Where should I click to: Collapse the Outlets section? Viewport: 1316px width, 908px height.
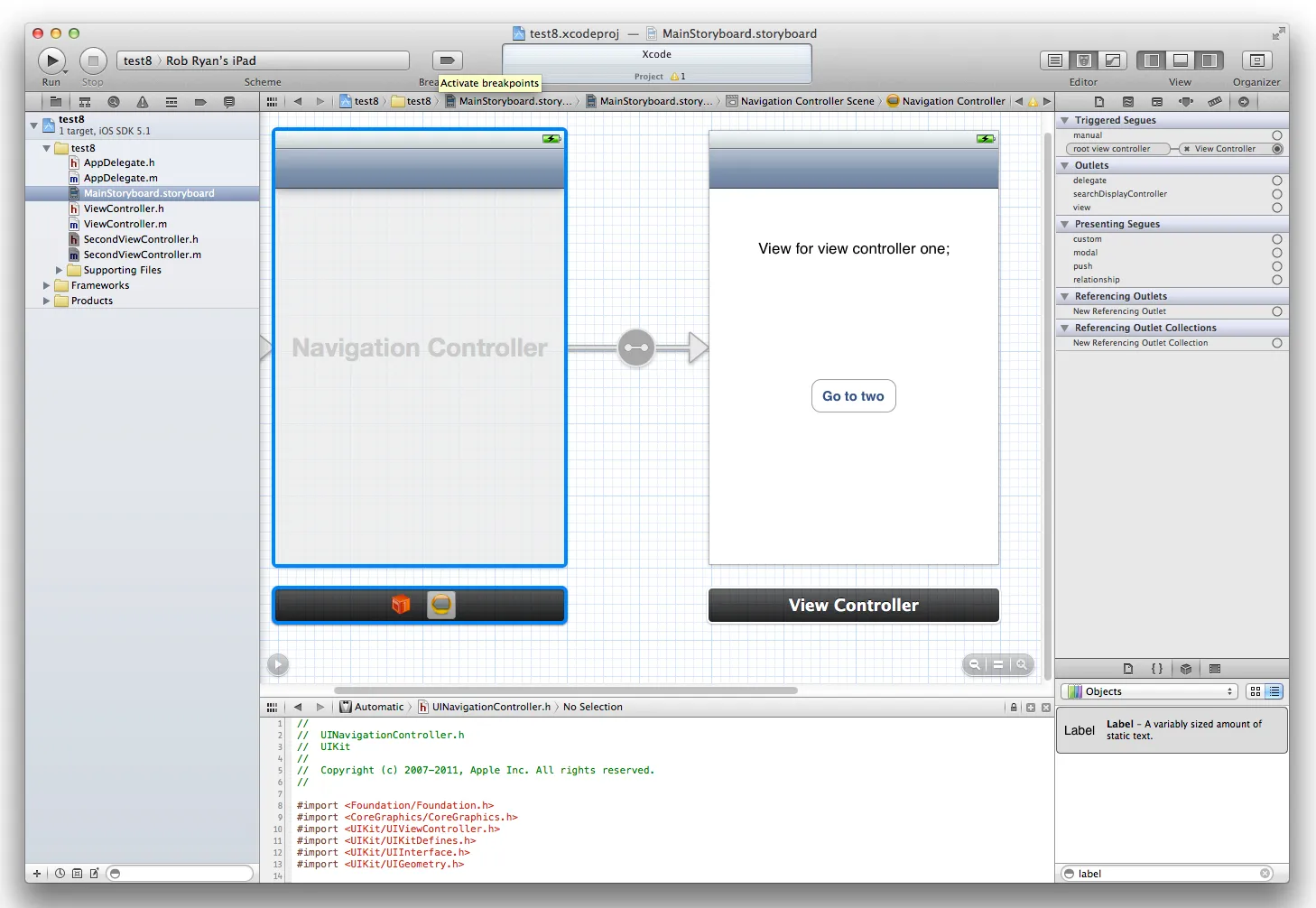pos(1065,165)
